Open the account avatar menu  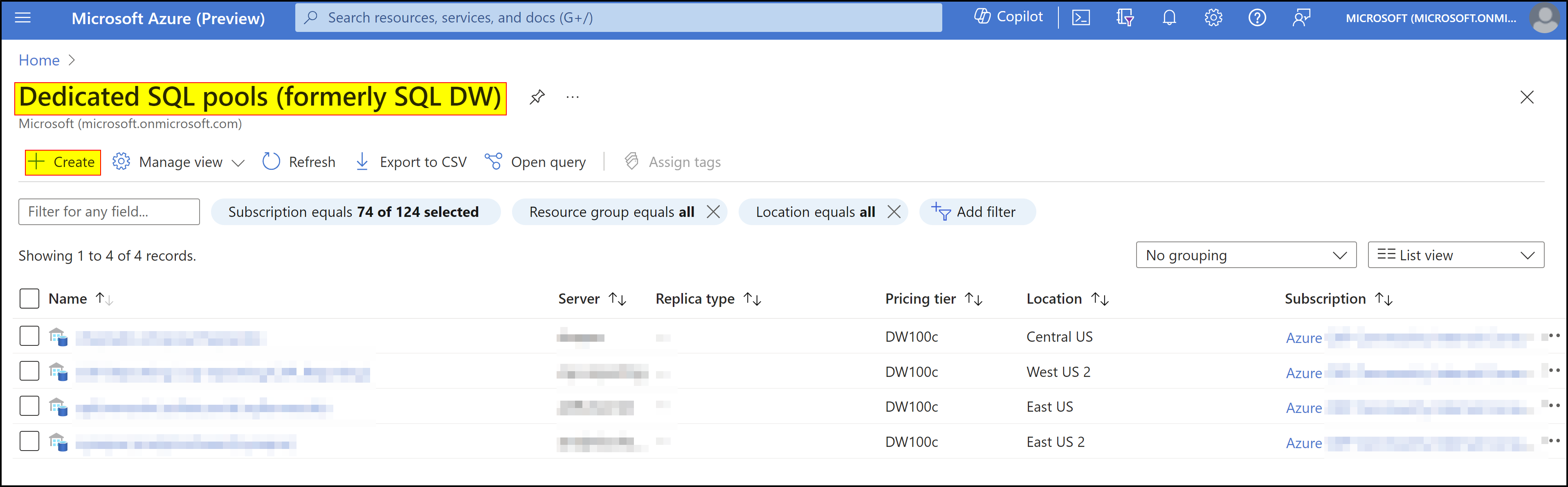tap(1544, 18)
